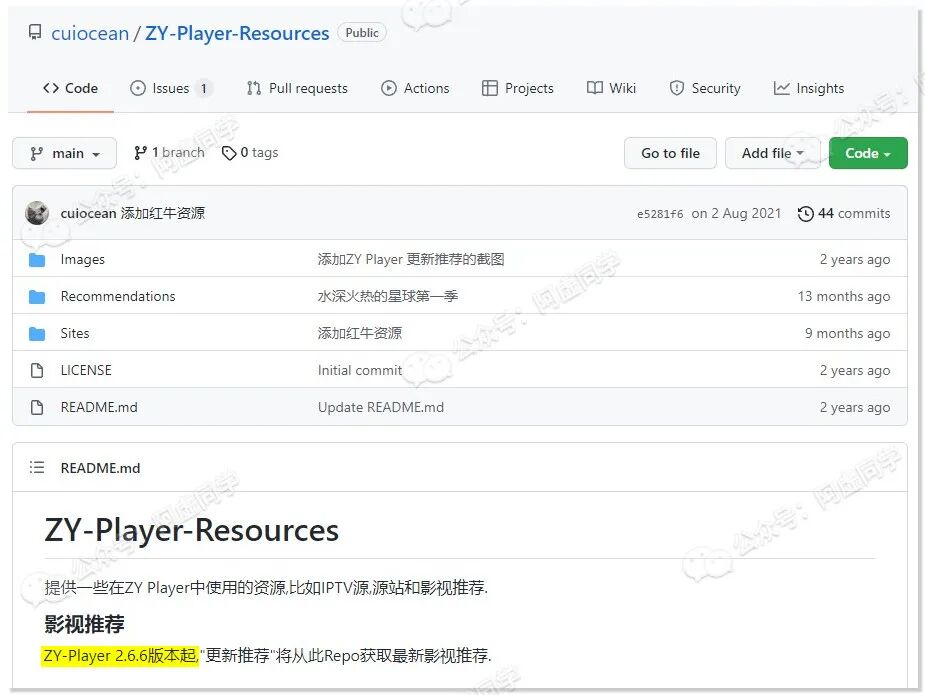Click the 影视推荐 section heading
This screenshot has height=695, width=925.
point(84,624)
